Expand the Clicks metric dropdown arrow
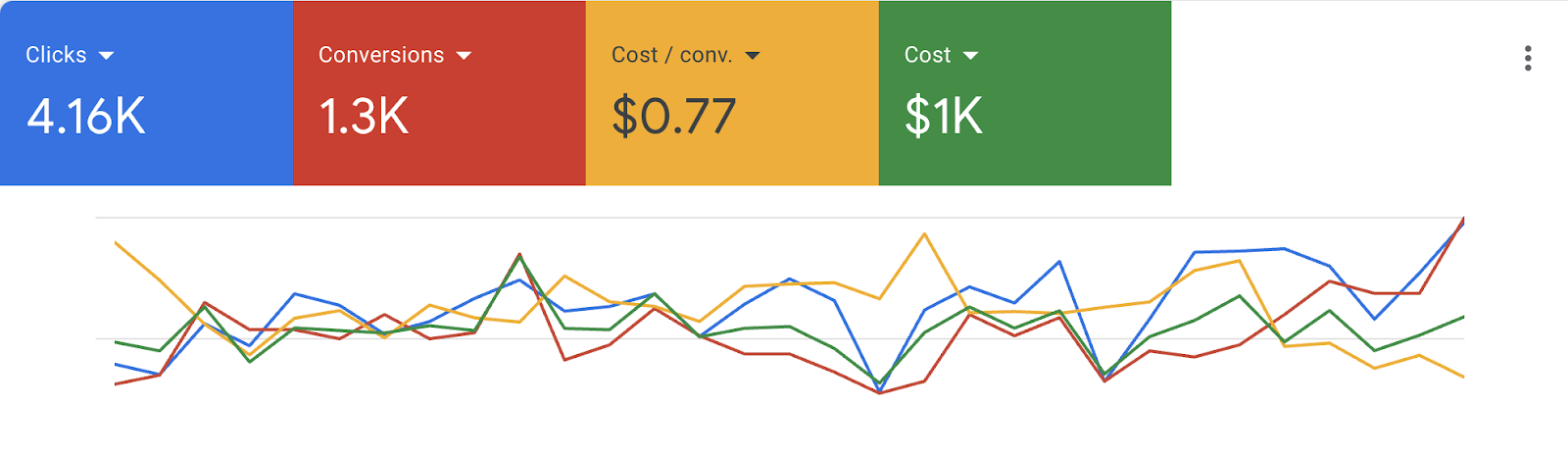1568x456 pixels. pyautogui.click(x=106, y=56)
